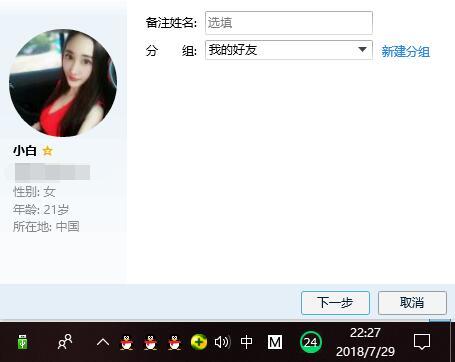Click the 备注姓名 remark name field

point(289,23)
